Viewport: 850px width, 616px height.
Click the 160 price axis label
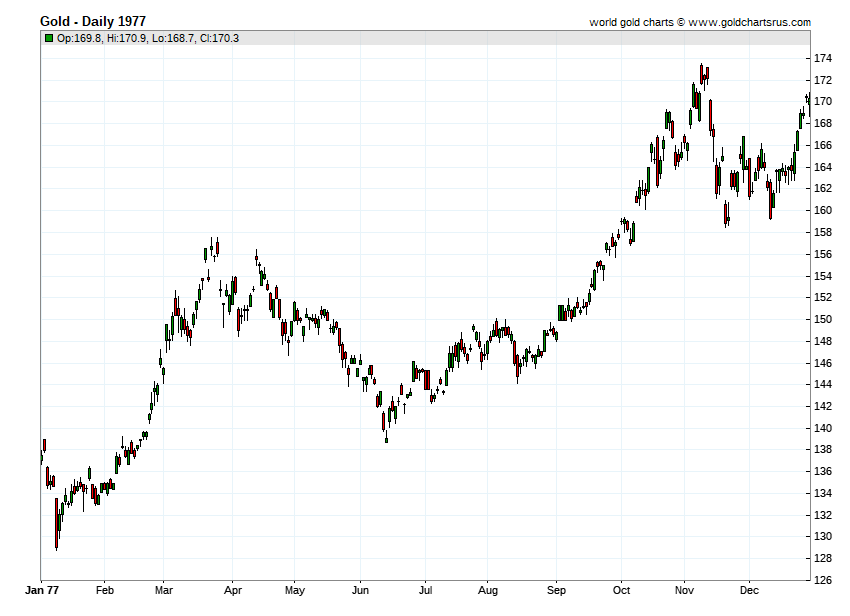pos(823,210)
